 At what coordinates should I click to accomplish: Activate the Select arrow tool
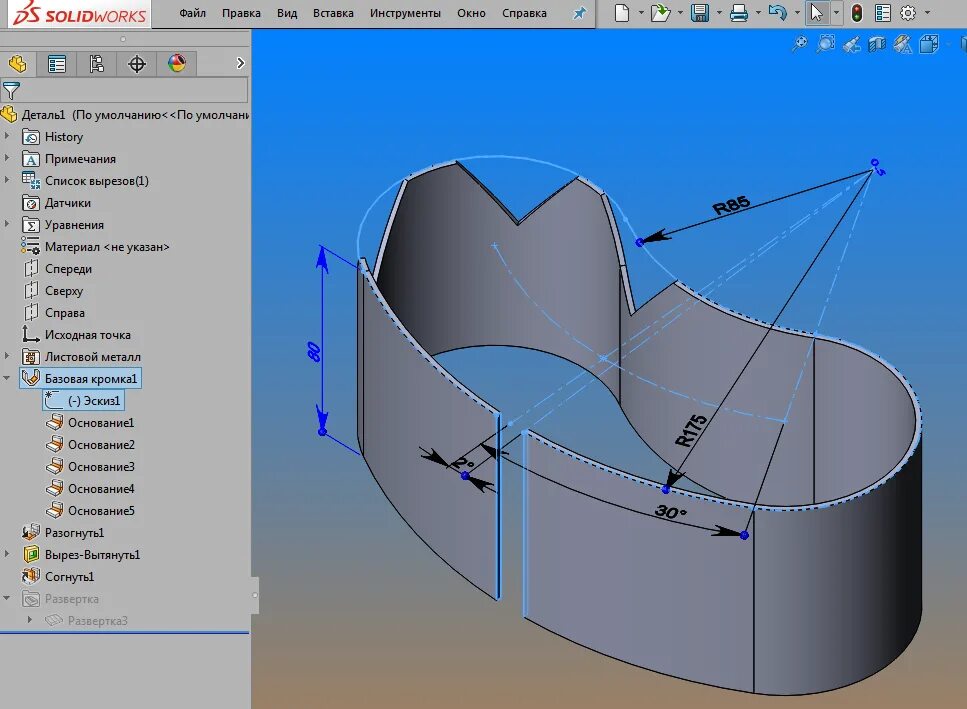pyautogui.click(x=816, y=12)
